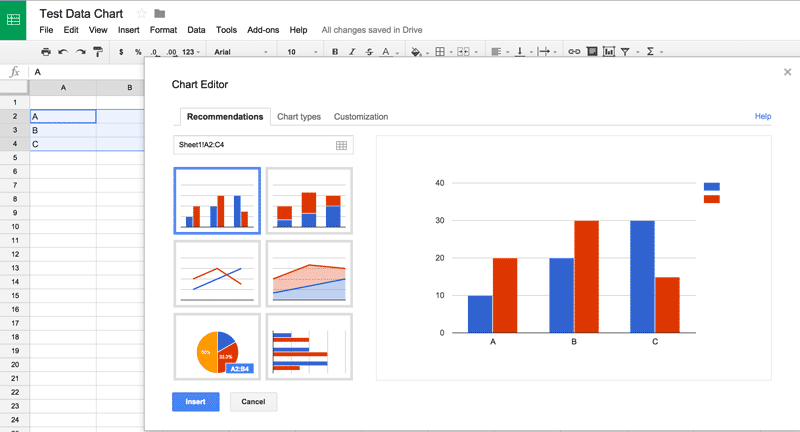Decrease decimal places
Image resolution: width=800 pixels, height=432 pixels.
point(154,52)
